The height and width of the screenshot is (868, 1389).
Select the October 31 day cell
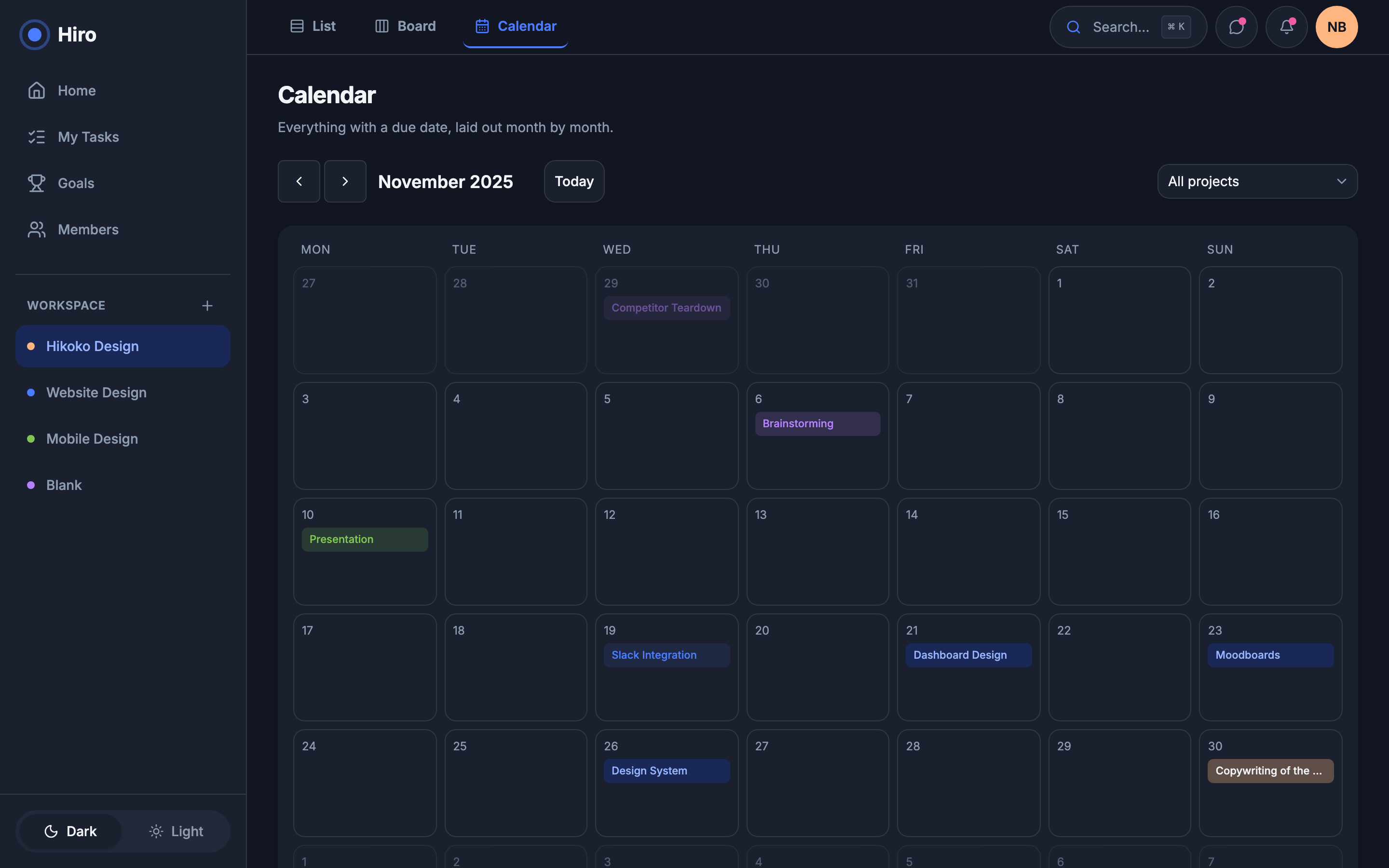(968, 320)
